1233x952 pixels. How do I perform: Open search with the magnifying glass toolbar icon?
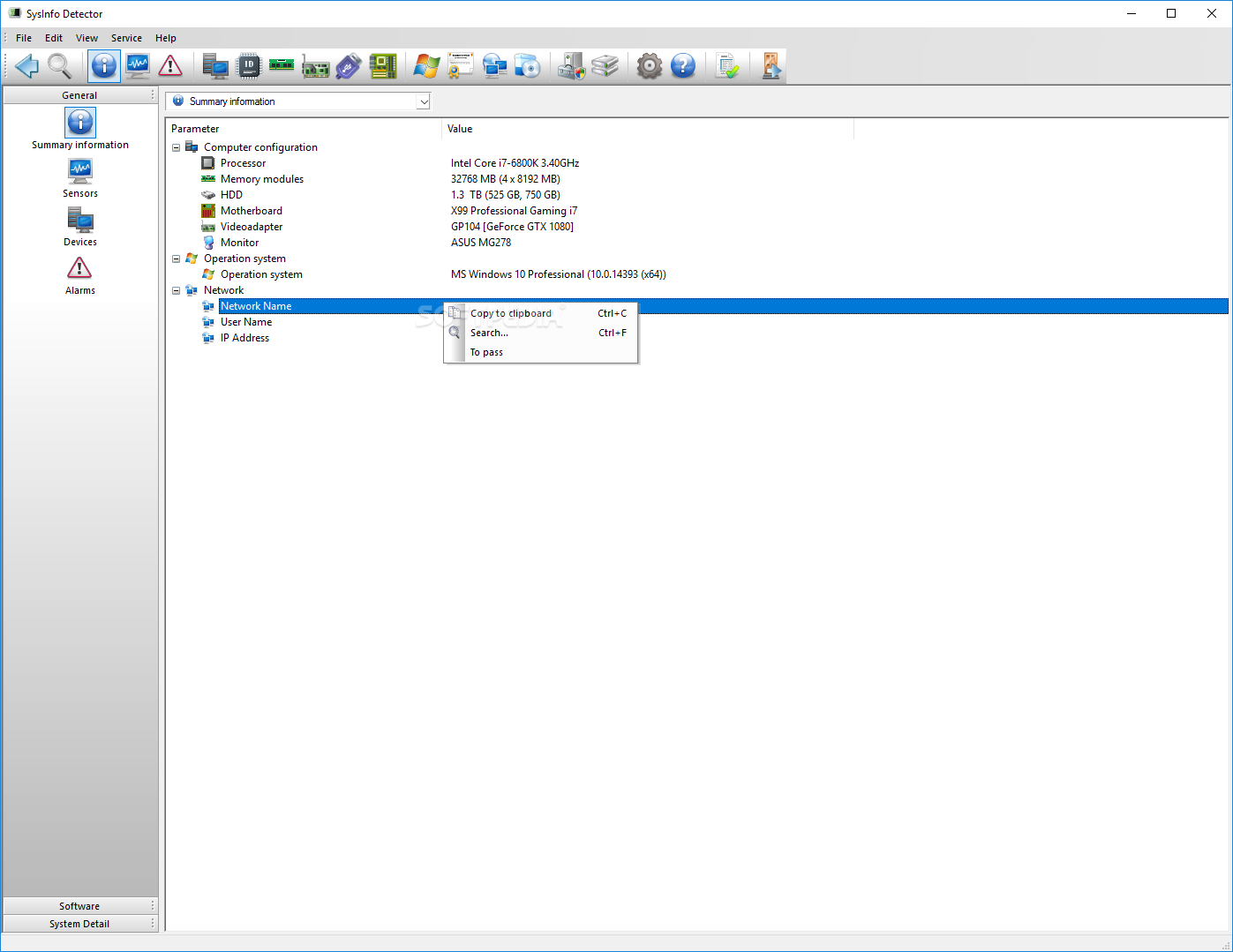click(59, 66)
